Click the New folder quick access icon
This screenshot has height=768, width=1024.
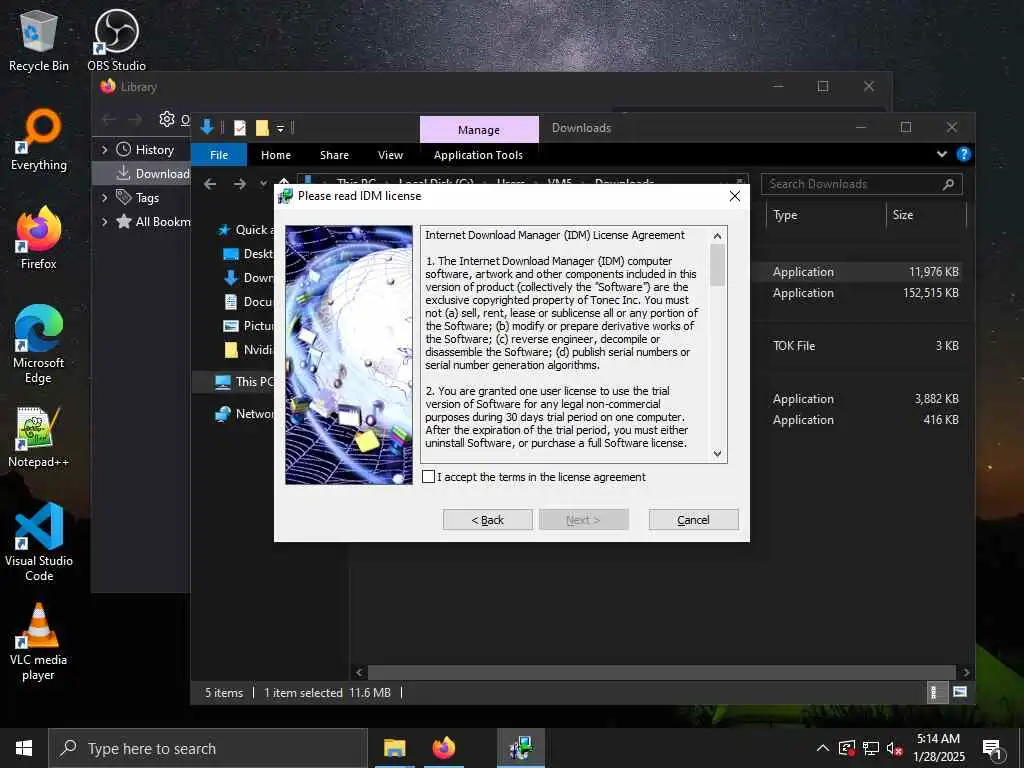262,128
